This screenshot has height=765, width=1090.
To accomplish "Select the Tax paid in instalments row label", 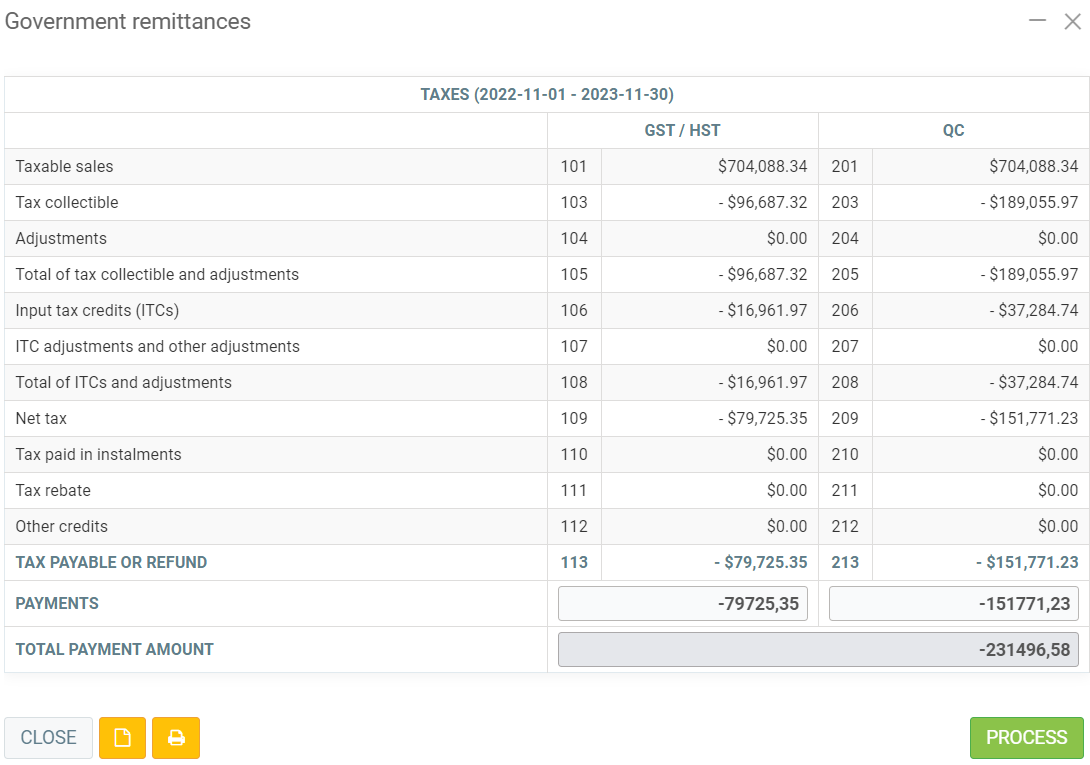I will tap(98, 455).
